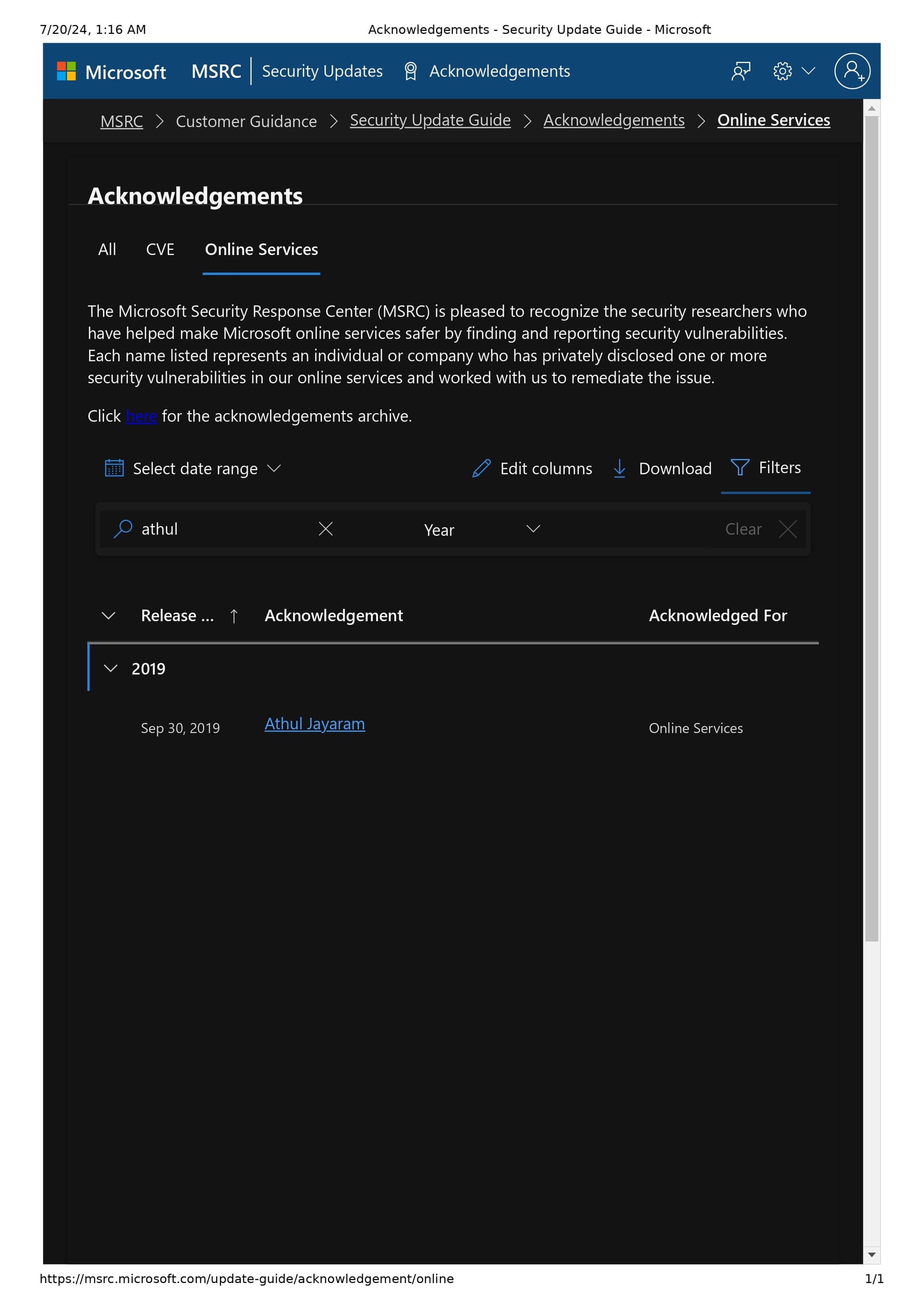Click the Download arrow icon
This screenshot has height=1308, width=924.
[x=619, y=468]
